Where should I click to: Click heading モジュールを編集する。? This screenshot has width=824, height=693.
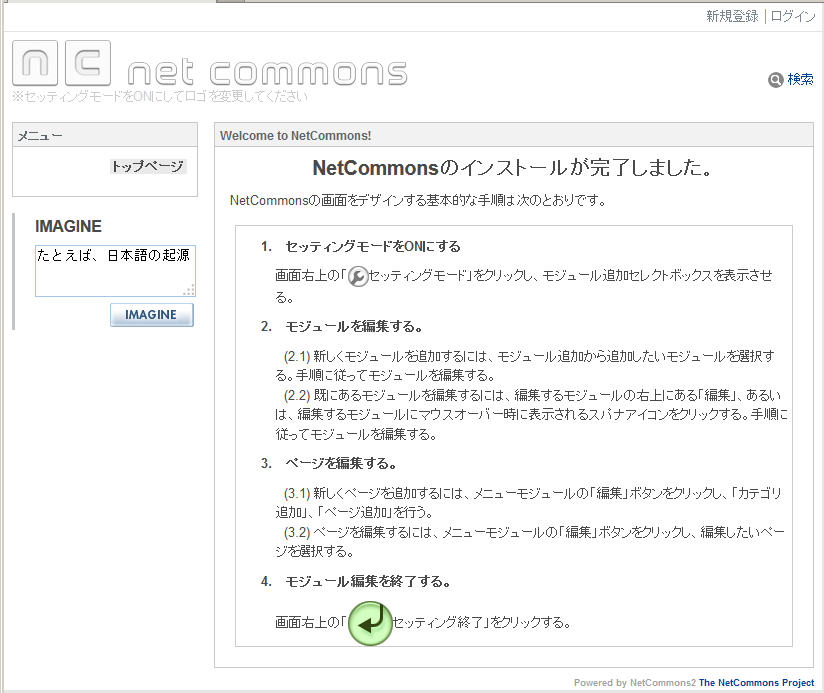coord(354,326)
